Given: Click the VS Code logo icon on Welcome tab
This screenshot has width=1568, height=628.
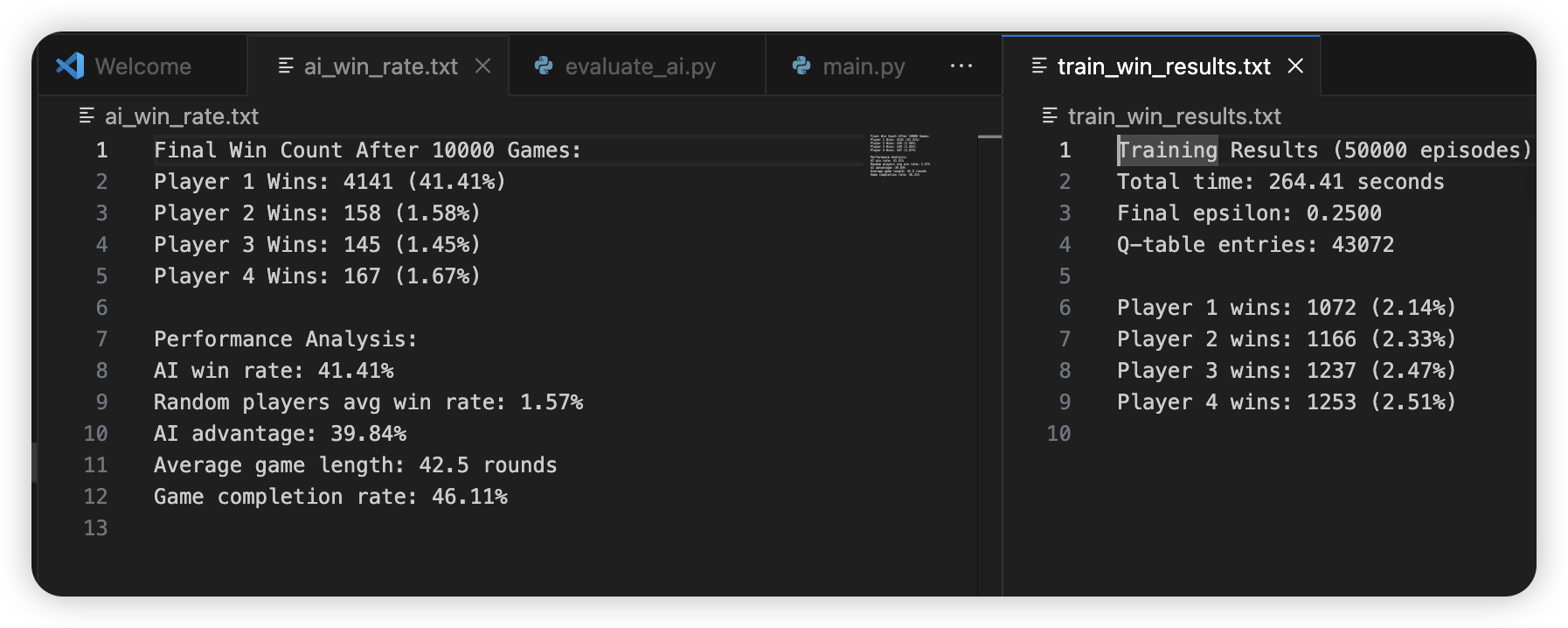Looking at the screenshot, I should click(x=70, y=66).
